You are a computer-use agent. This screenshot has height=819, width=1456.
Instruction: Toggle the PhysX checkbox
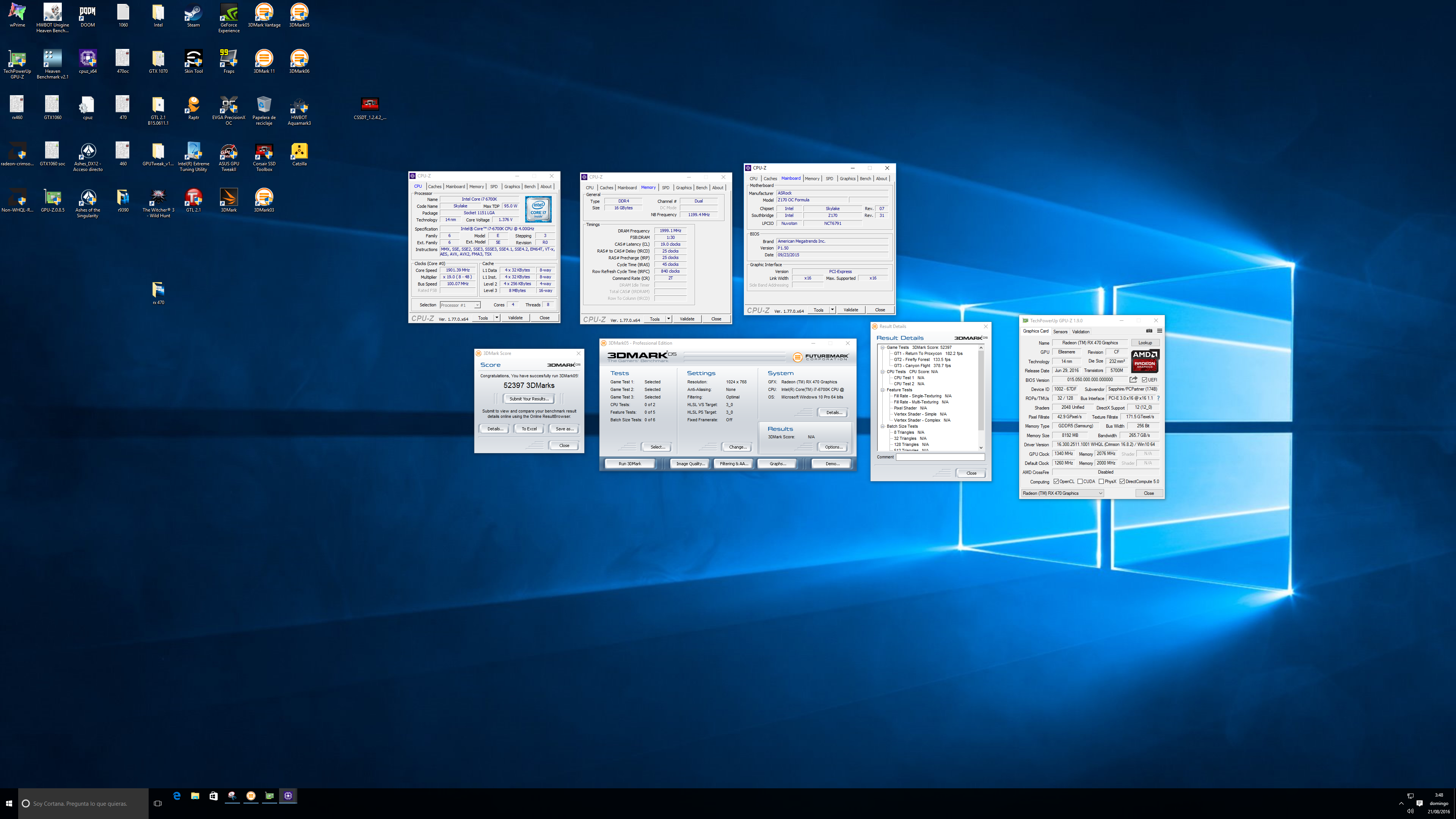pos(1101,482)
